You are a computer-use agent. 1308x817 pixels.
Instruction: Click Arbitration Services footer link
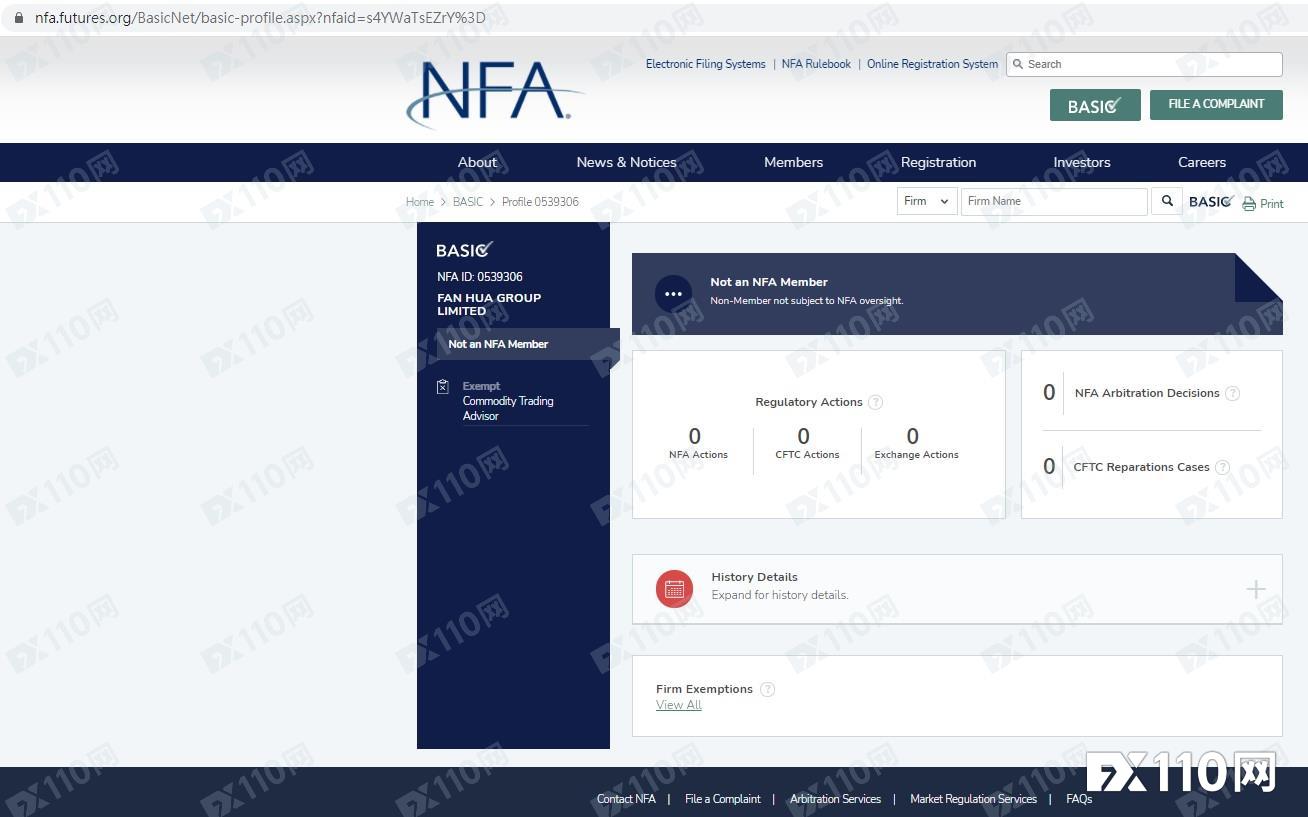[x=835, y=799]
